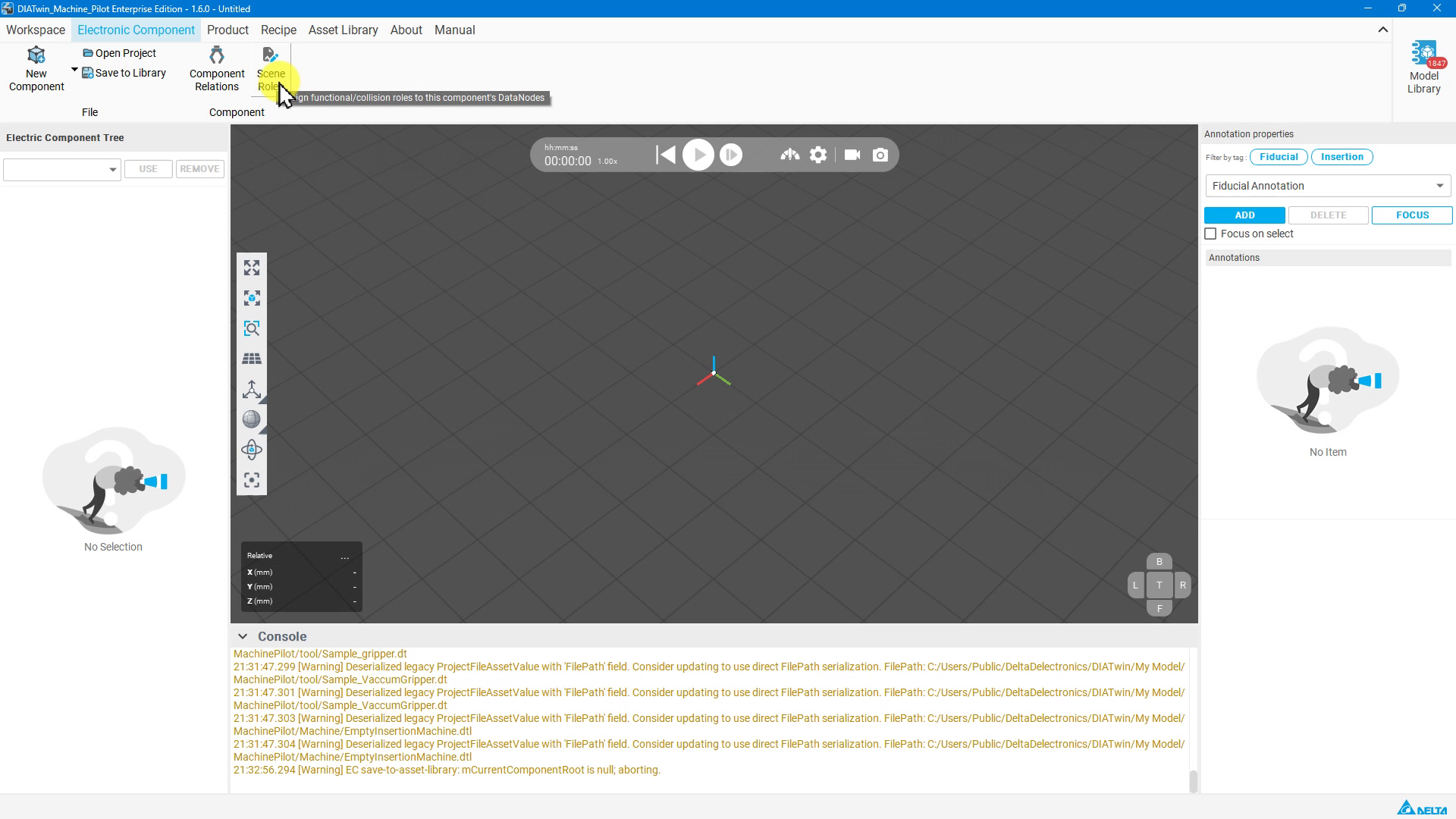Click the REMOVE button
This screenshot has width=1456, height=819.
[x=200, y=169]
